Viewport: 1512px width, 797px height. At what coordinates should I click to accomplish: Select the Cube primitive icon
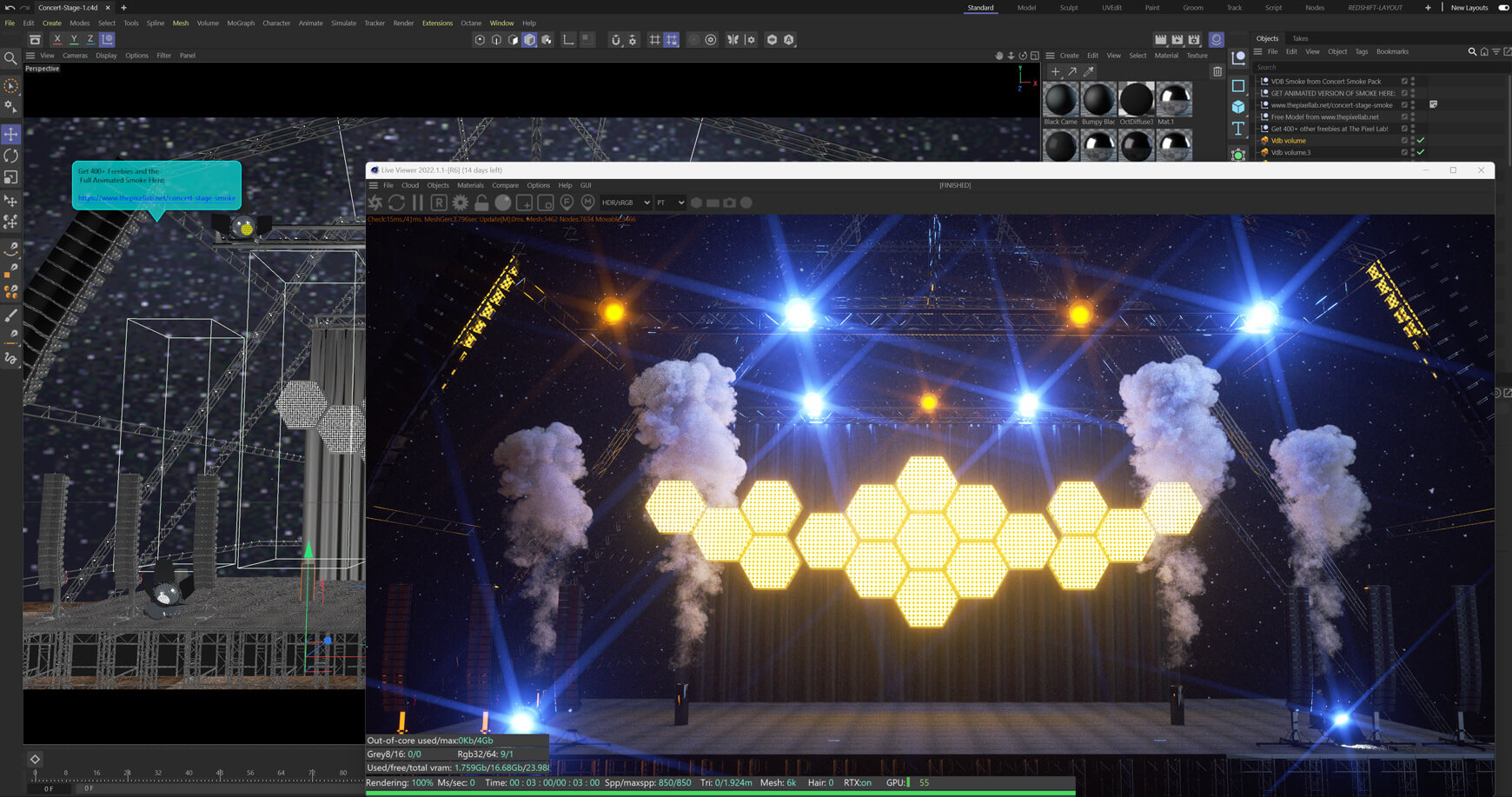pos(1238,107)
